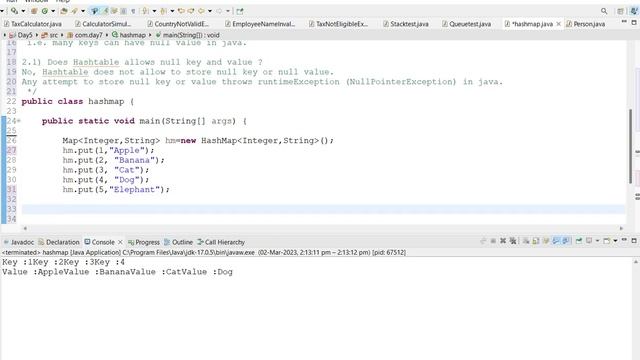Click Last Edit Location arrow icon
640x360 pixels.
coord(181,11)
